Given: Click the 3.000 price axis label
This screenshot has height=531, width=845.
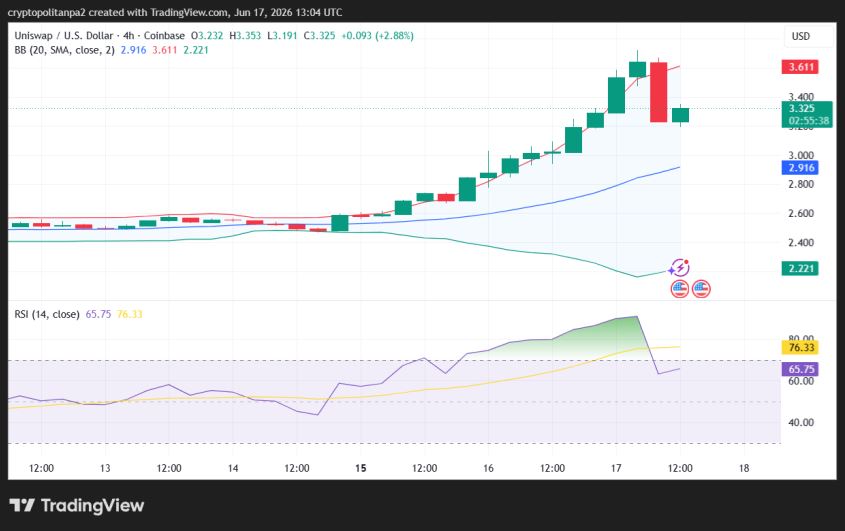Looking at the screenshot, I should [801, 155].
